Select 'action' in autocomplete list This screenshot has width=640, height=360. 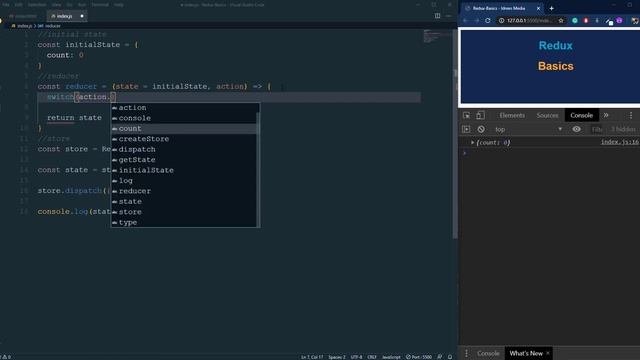click(x=184, y=108)
